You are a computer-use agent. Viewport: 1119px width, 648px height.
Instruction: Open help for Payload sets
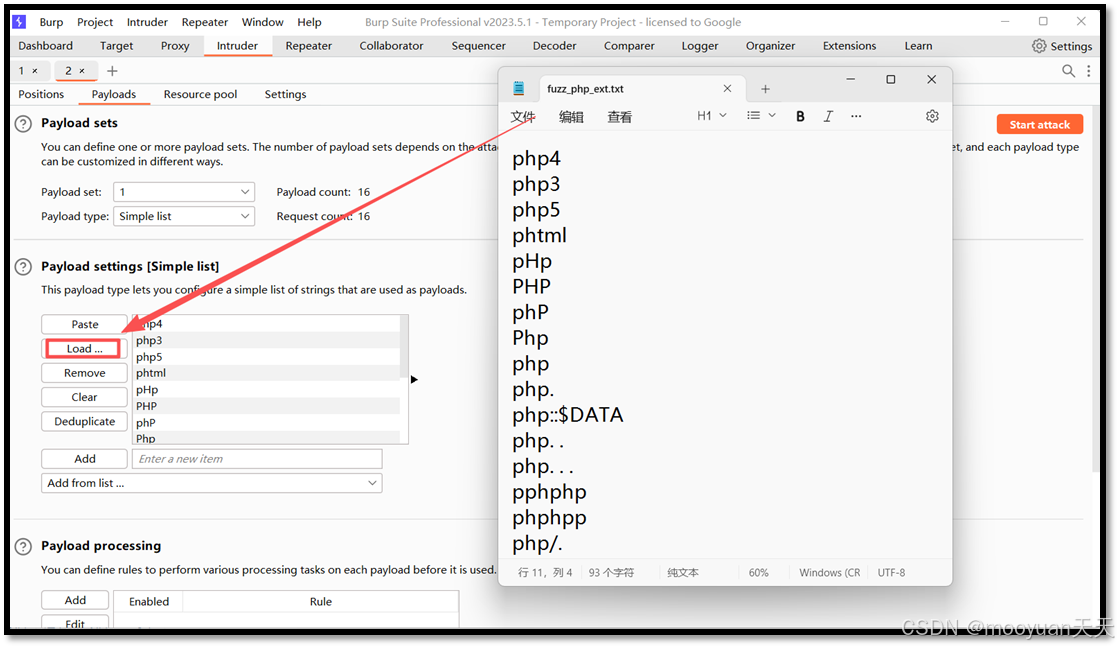click(24, 123)
